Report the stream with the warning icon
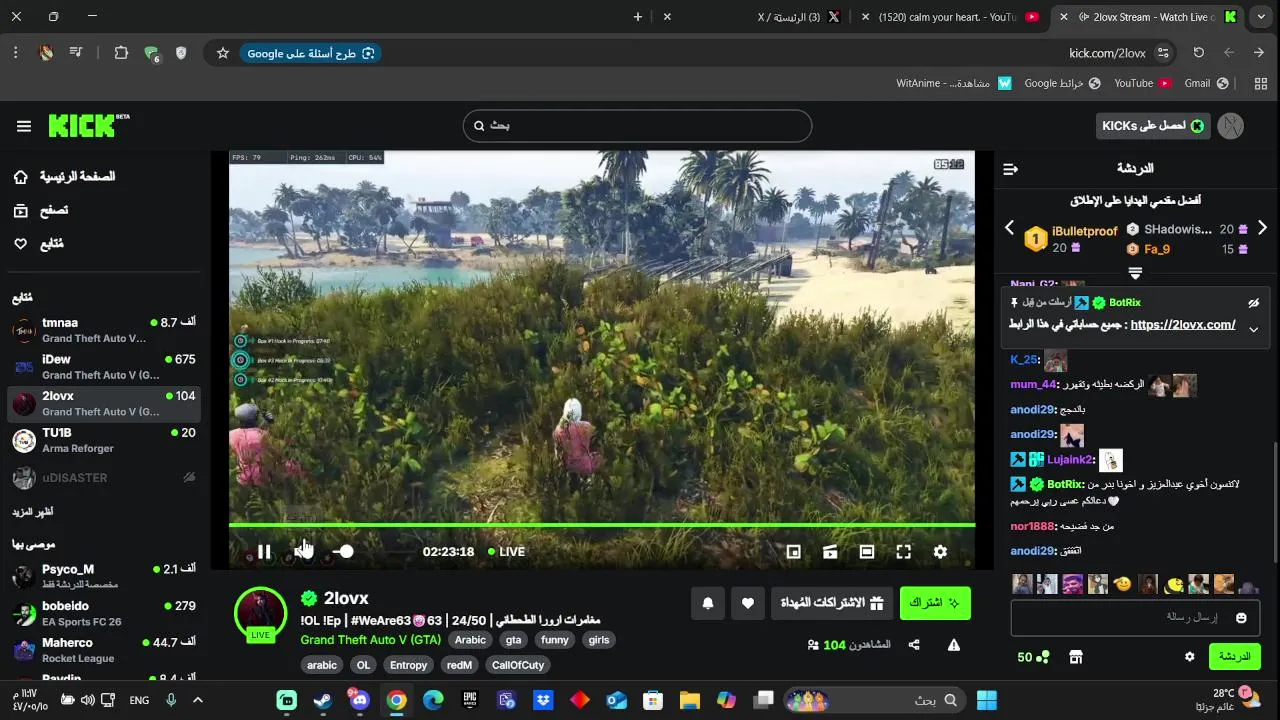This screenshot has width=1280, height=720. point(954,645)
